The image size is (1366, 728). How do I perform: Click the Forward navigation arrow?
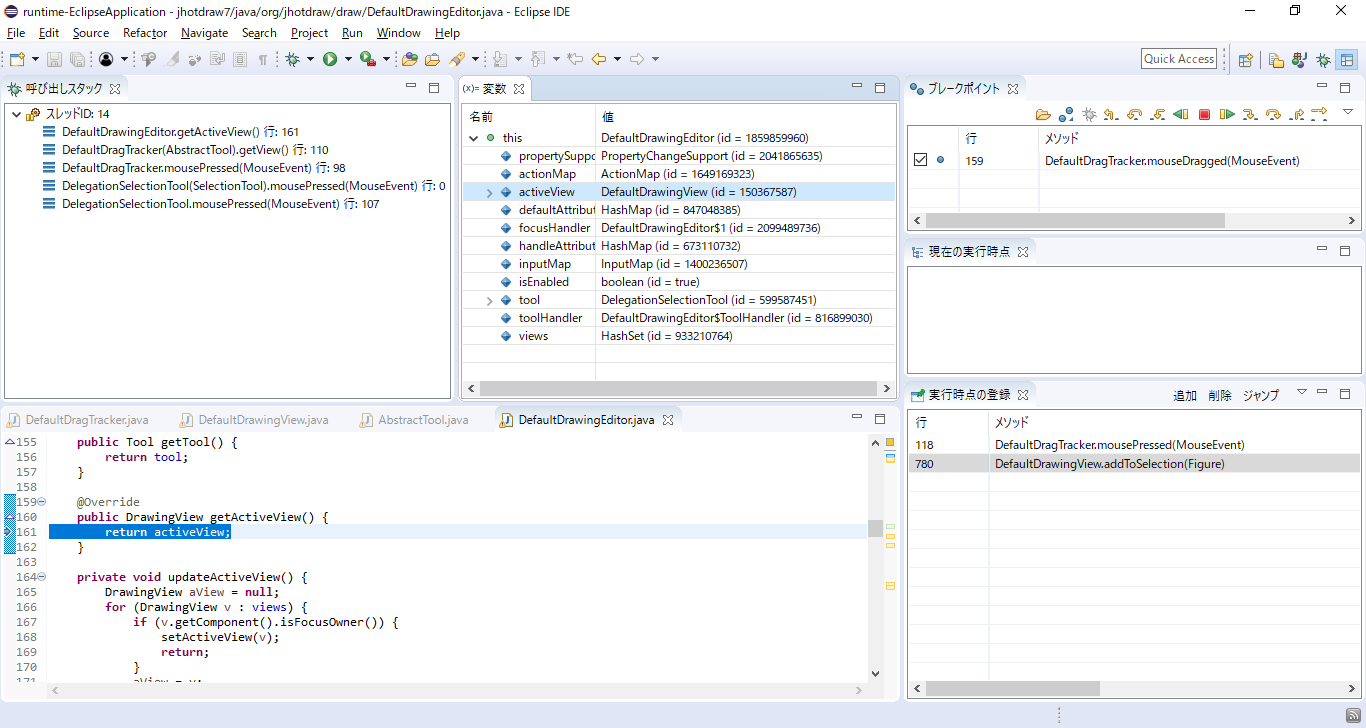[637, 59]
